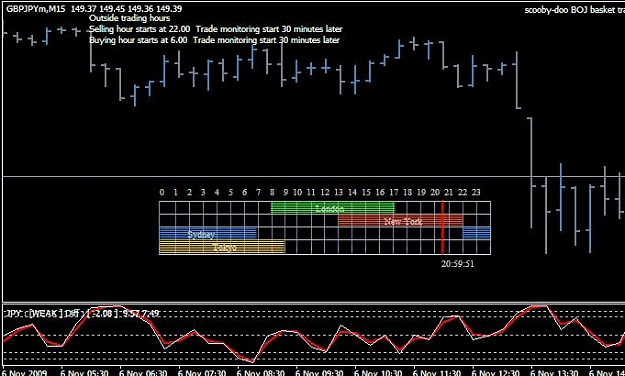Click hour label 17 above session grid
Screen dimensions: 625x376
pos(393,192)
